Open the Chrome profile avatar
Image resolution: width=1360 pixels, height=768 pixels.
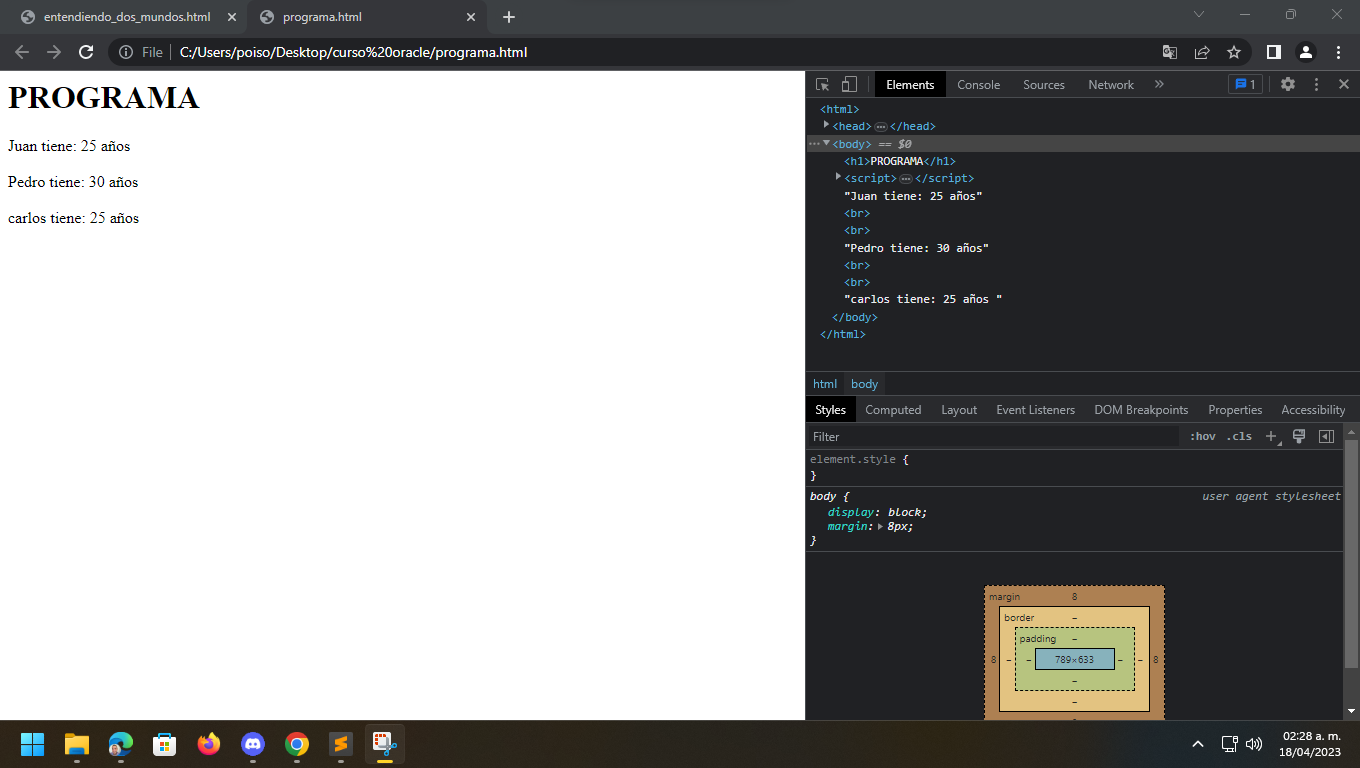pos(1306,52)
